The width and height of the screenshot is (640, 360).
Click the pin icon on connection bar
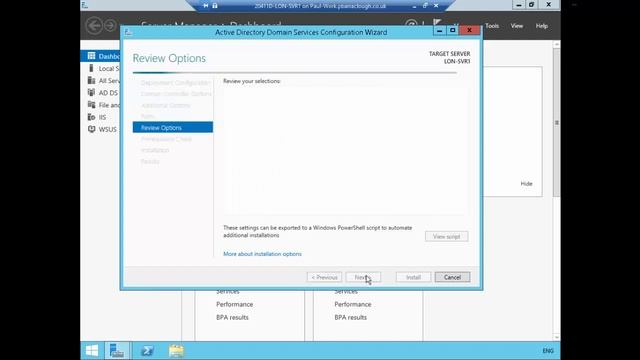(206, 6)
